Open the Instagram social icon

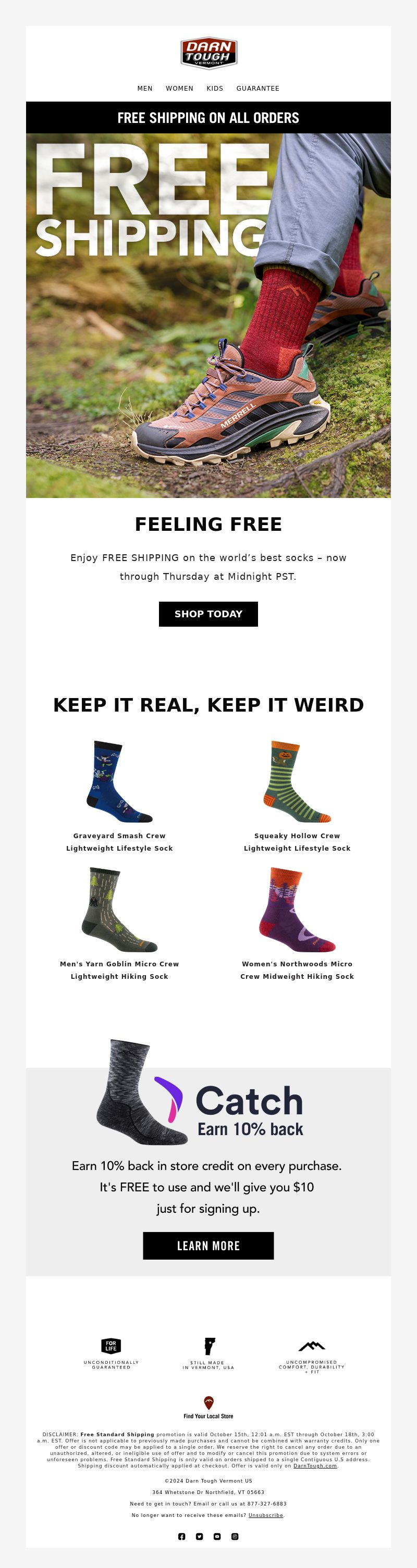pos(235,1536)
